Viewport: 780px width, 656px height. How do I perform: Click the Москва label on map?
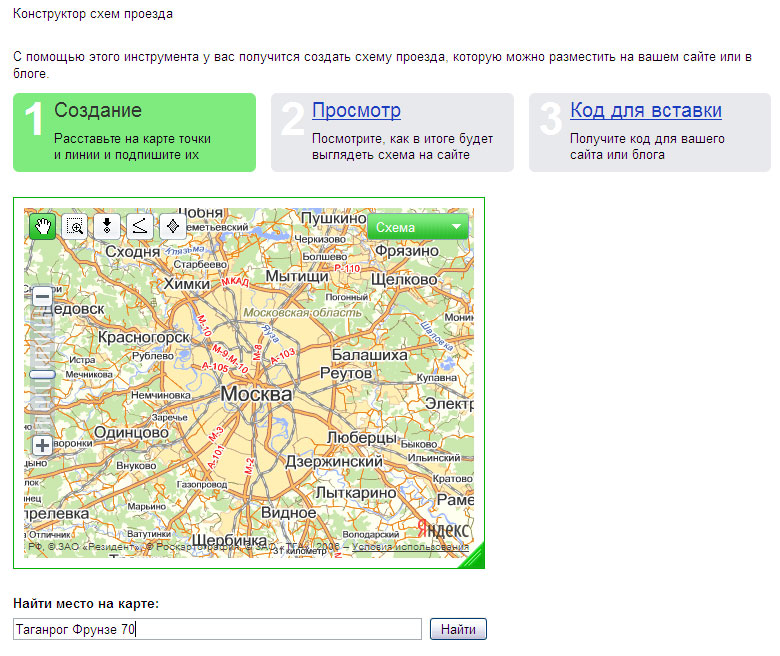(x=256, y=394)
